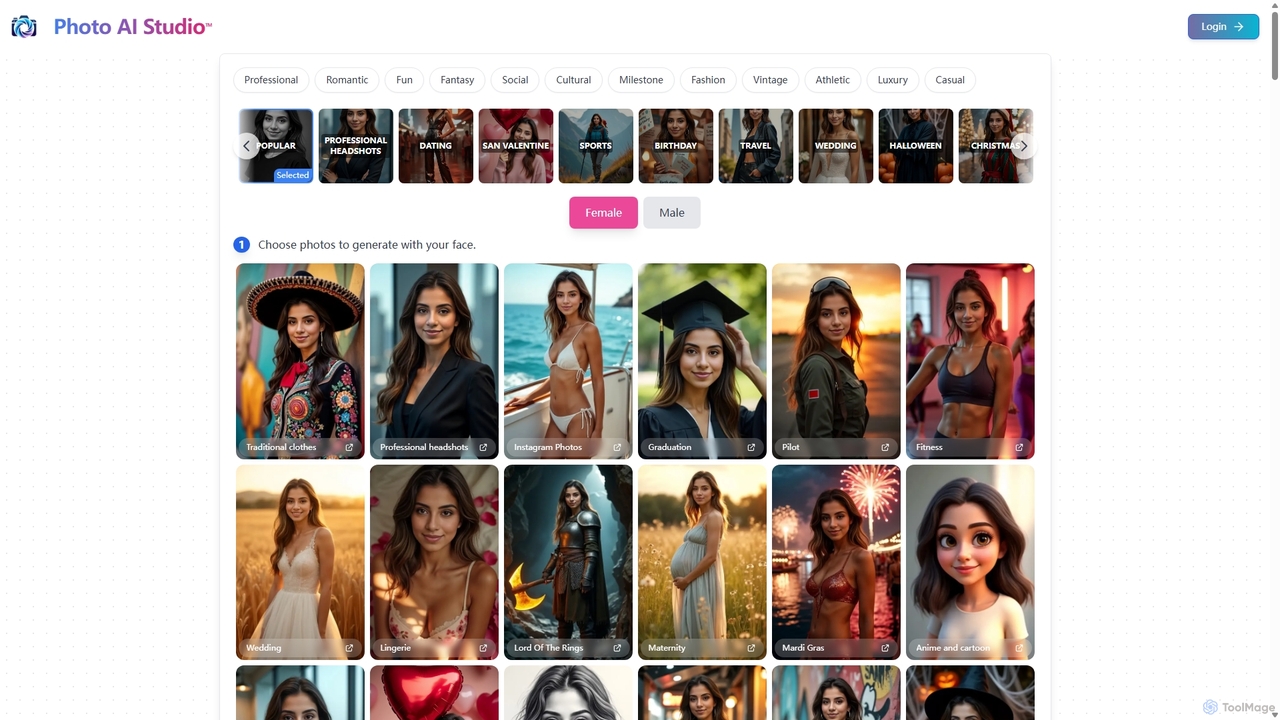Open external link icon on Lingerie card
The image size is (1280, 720).
(x=483, y=648)
